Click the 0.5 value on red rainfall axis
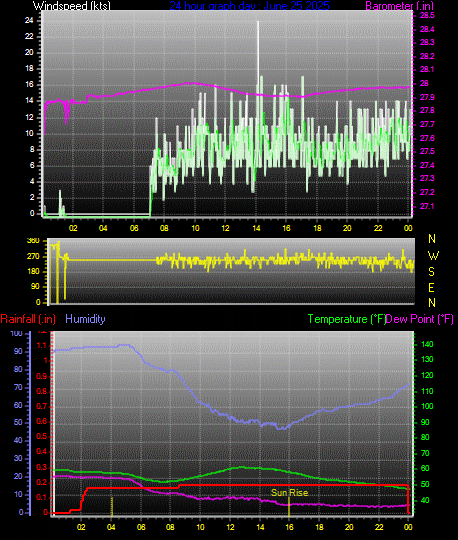Viewport: 458px width, 540px height. 42,436
